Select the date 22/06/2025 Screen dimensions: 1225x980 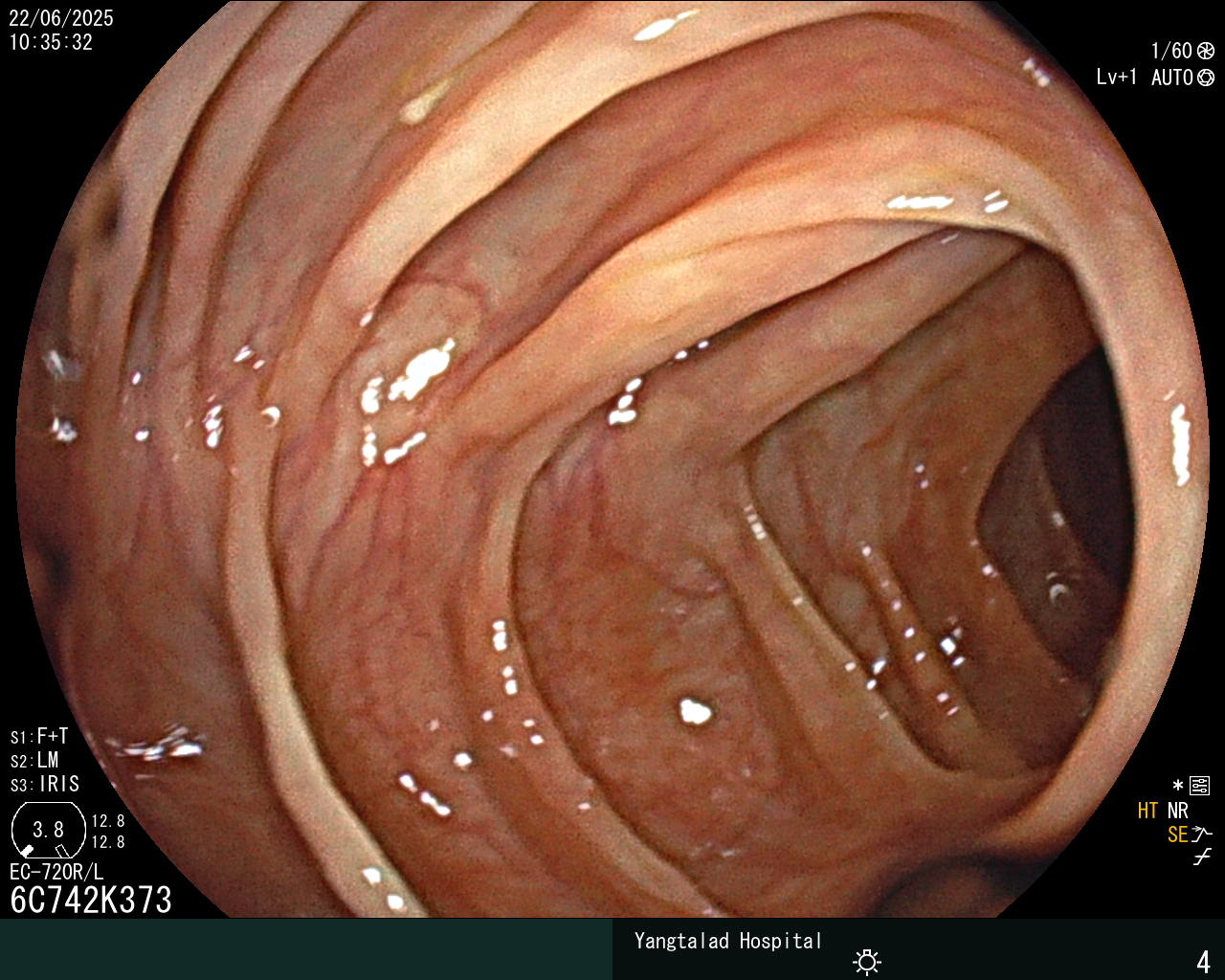[61, 18]
